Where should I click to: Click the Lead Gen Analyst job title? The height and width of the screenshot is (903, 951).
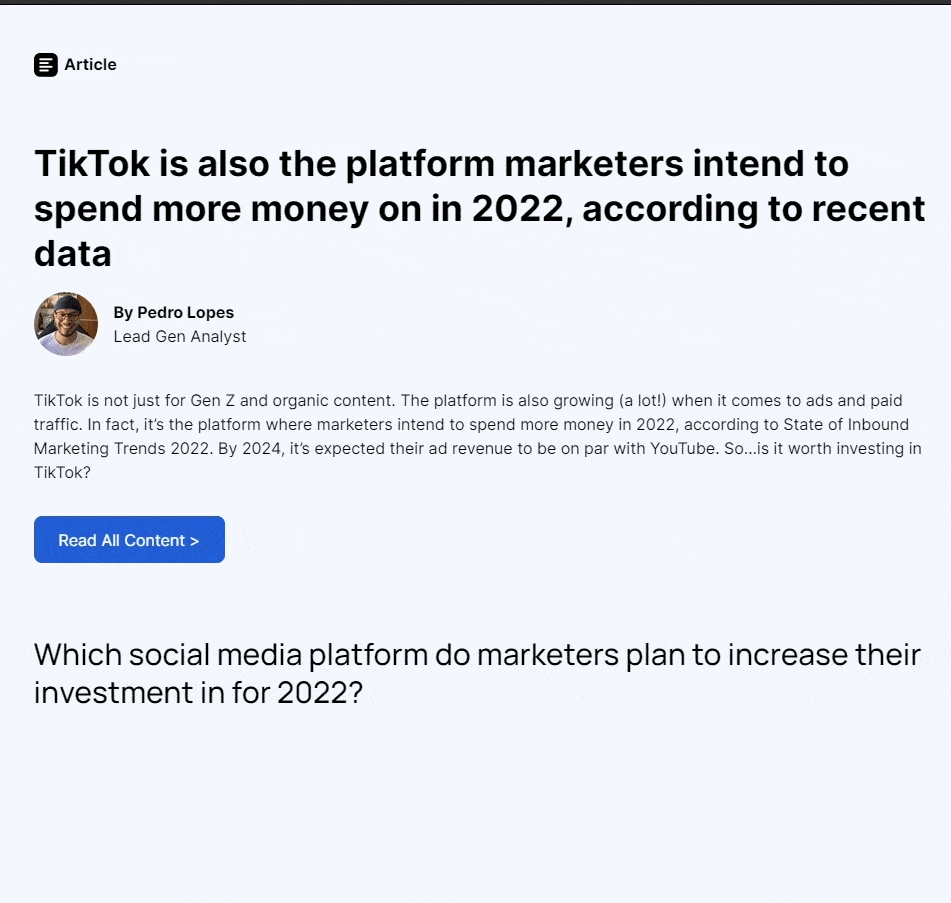[180, 337]
